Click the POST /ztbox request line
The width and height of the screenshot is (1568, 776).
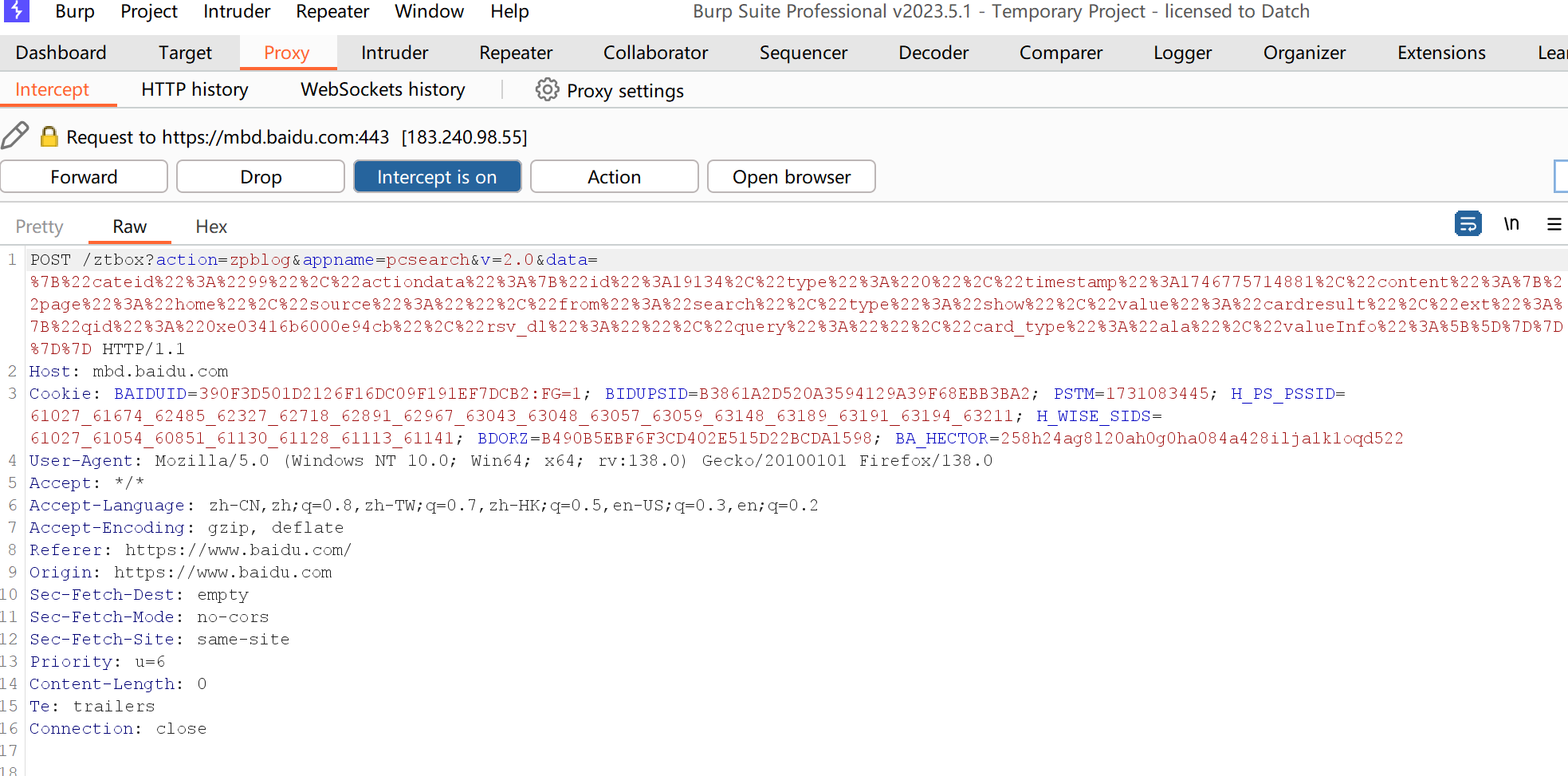coord(313,259)
